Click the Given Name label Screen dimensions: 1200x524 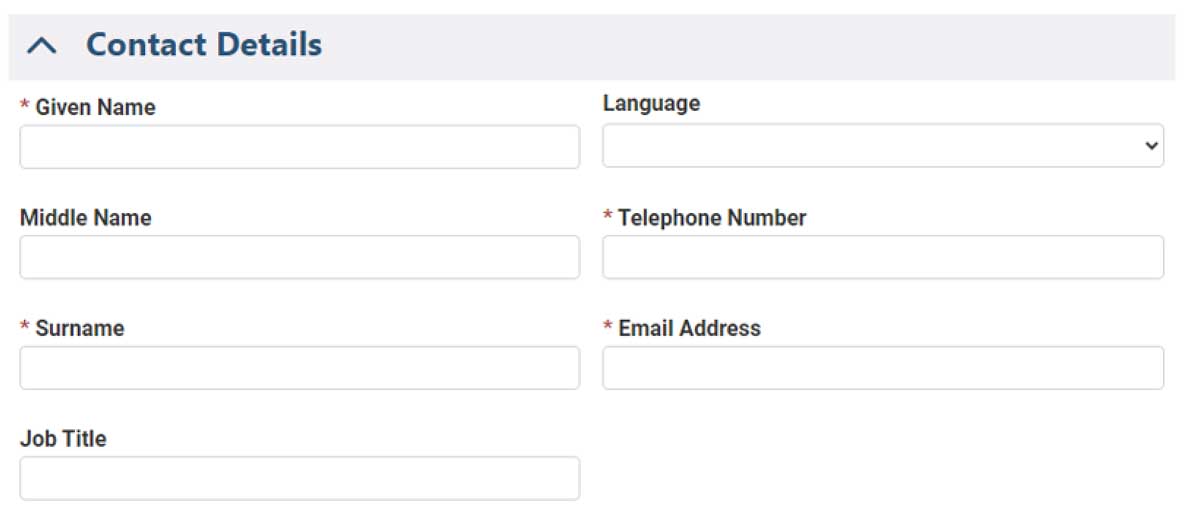pos(96,108)
